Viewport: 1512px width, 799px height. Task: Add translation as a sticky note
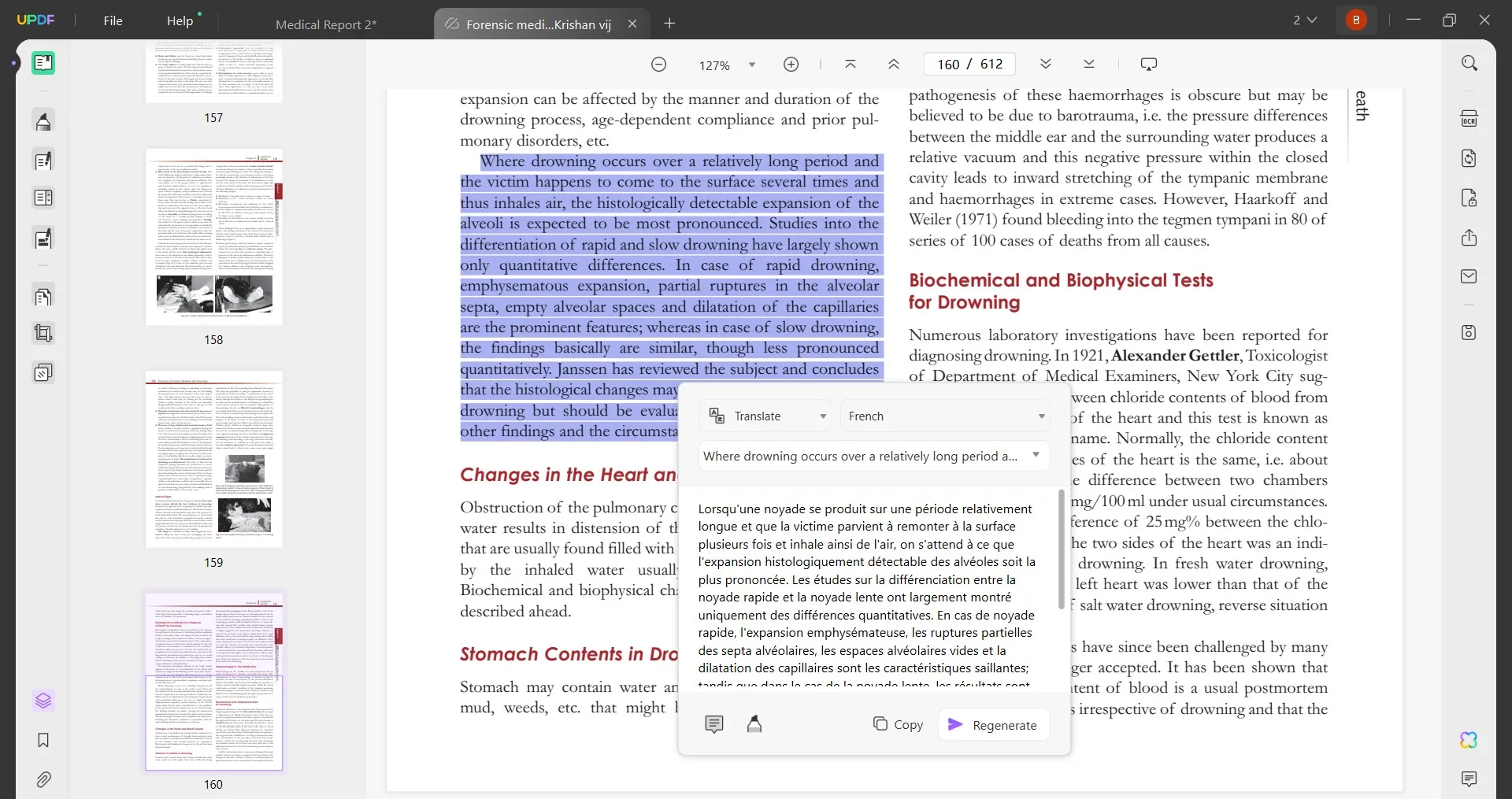tap(714, 724)
